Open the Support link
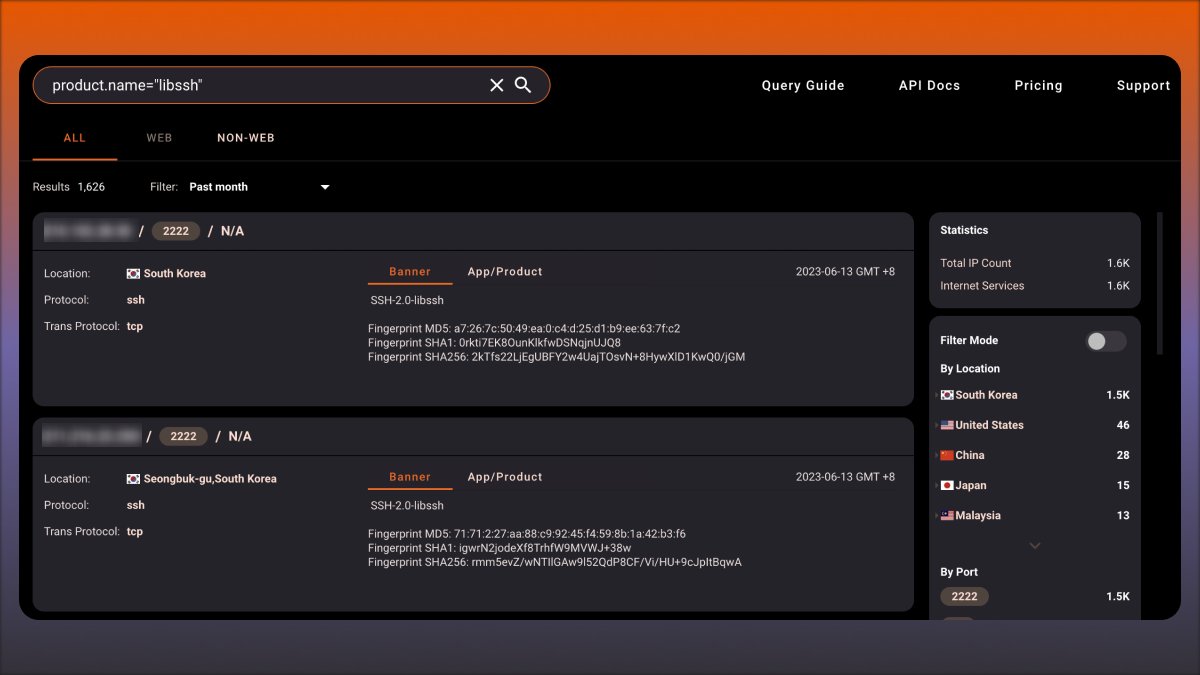Viewport: 1200px width, 675px height. tap(1143, 86)
